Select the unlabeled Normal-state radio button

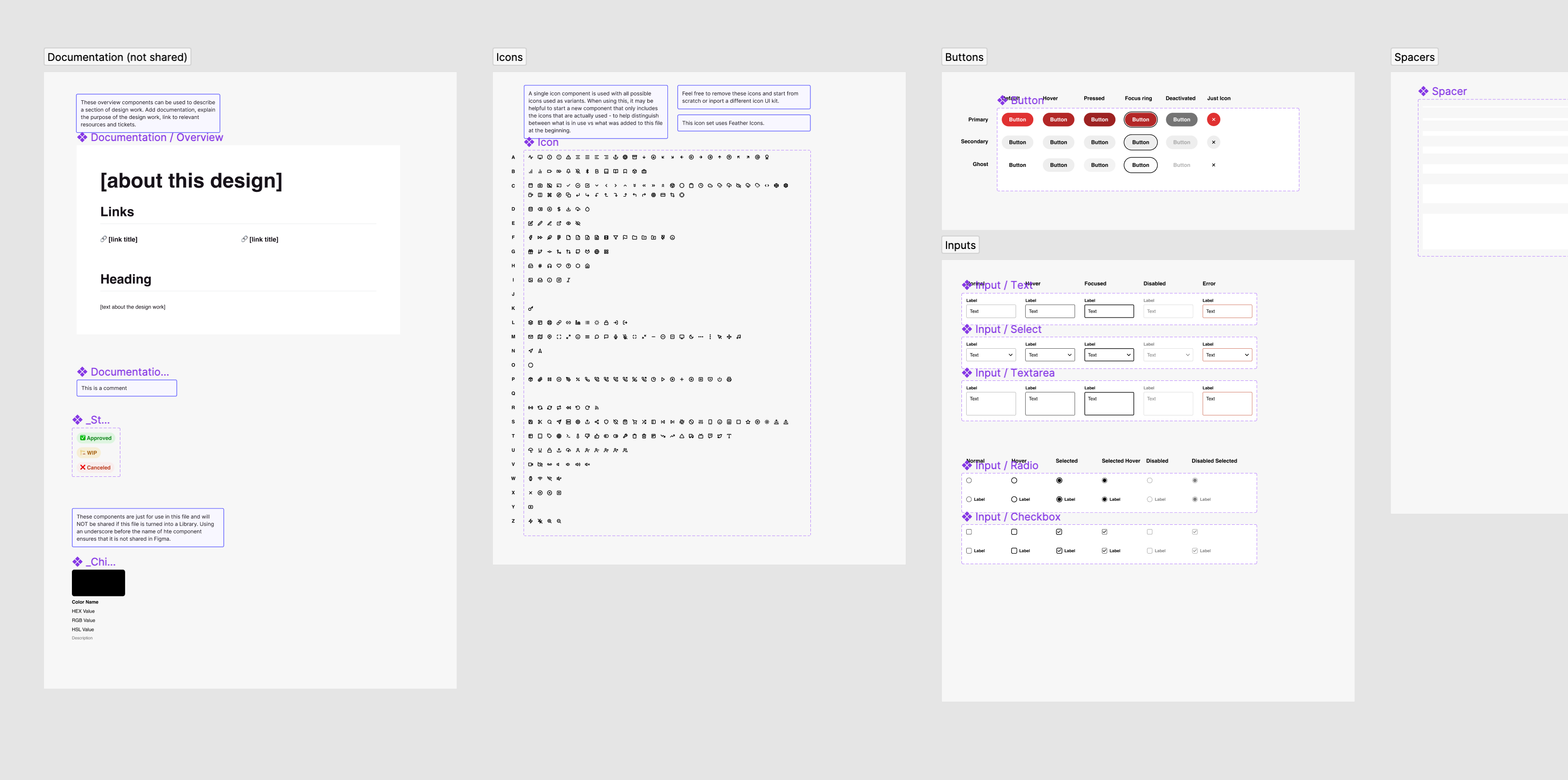click(969, 480)
